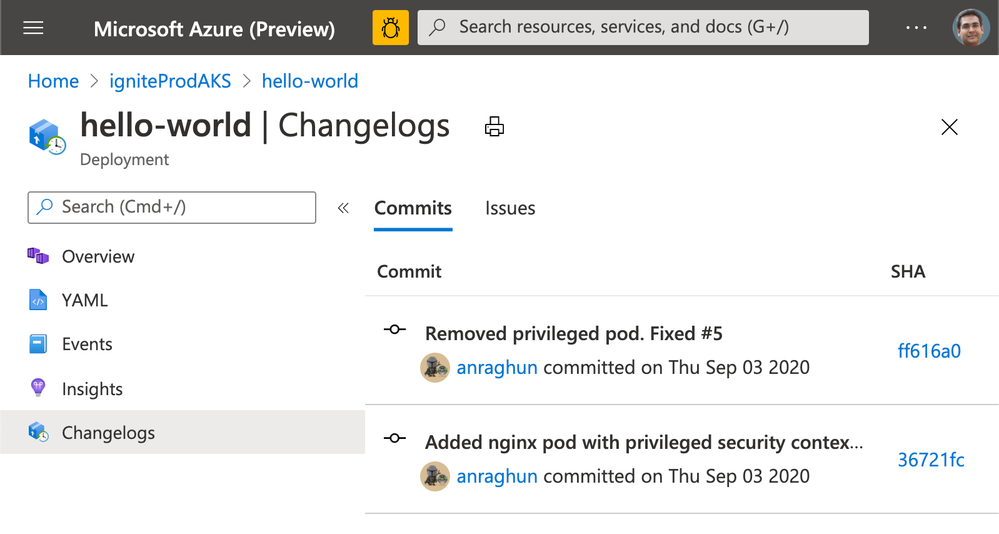Click author avatar on Removed privileged pod commit
999x534 pixels.
[435, 368]
